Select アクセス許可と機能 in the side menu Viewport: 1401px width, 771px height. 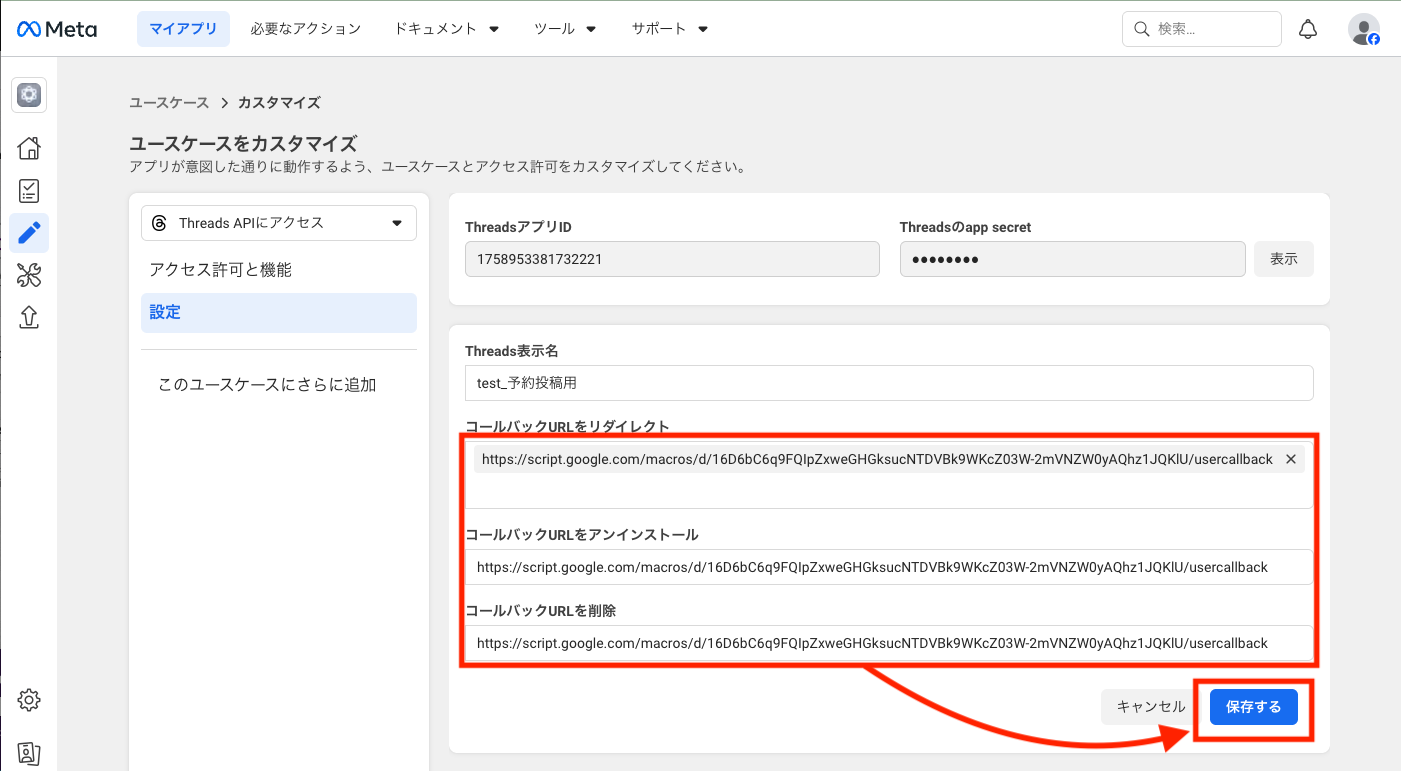[221, 270]
